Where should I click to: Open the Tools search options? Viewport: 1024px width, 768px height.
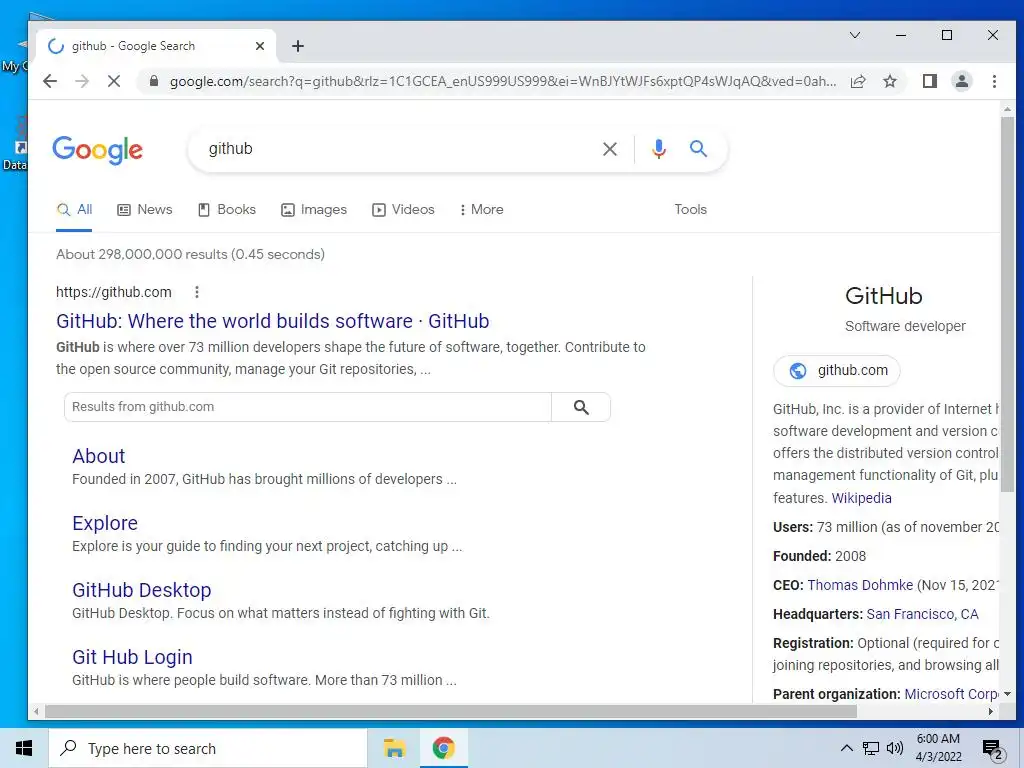[690, 210]
